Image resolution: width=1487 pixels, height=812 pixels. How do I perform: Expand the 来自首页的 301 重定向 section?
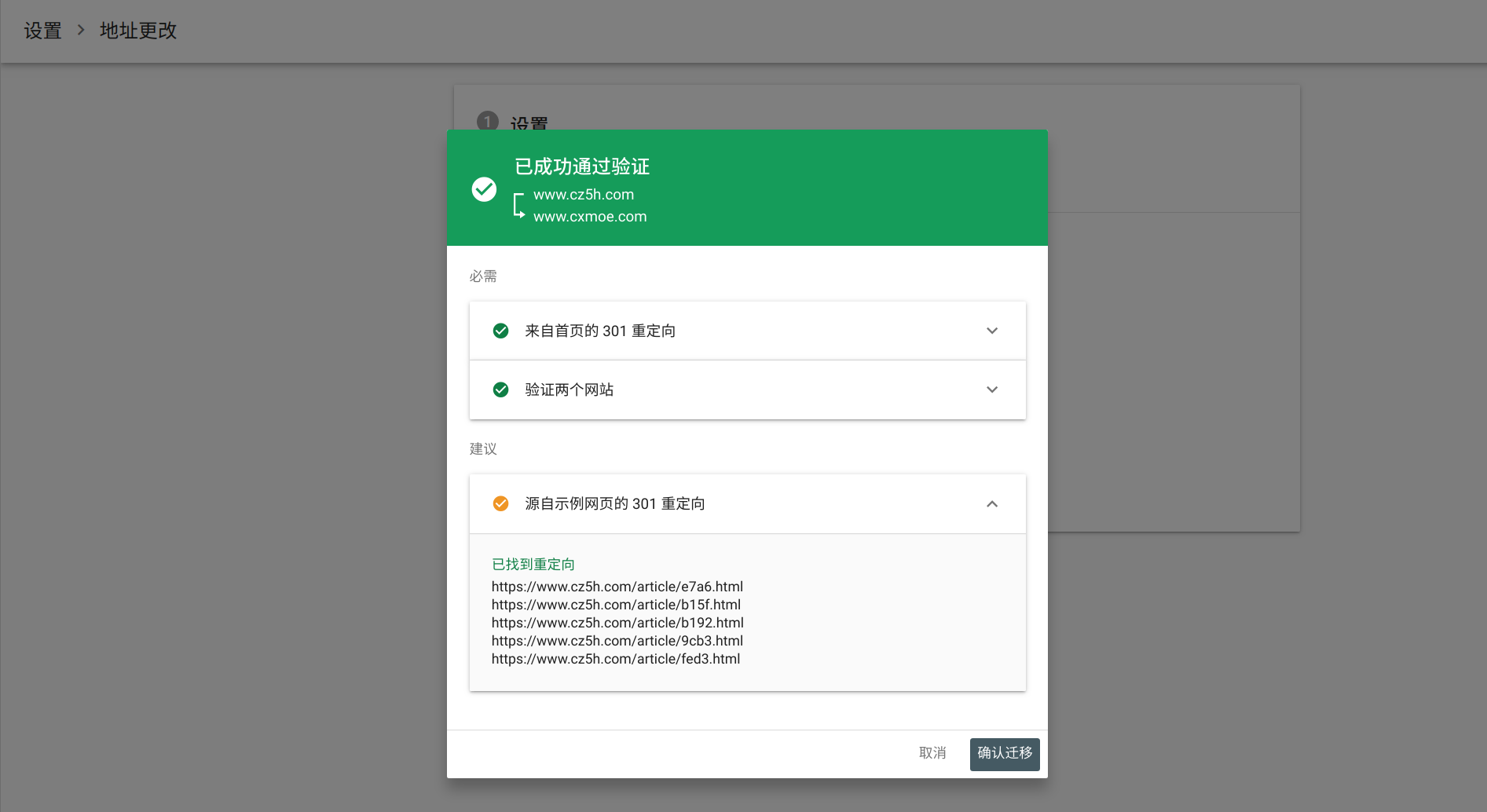(x=992, y=331)
